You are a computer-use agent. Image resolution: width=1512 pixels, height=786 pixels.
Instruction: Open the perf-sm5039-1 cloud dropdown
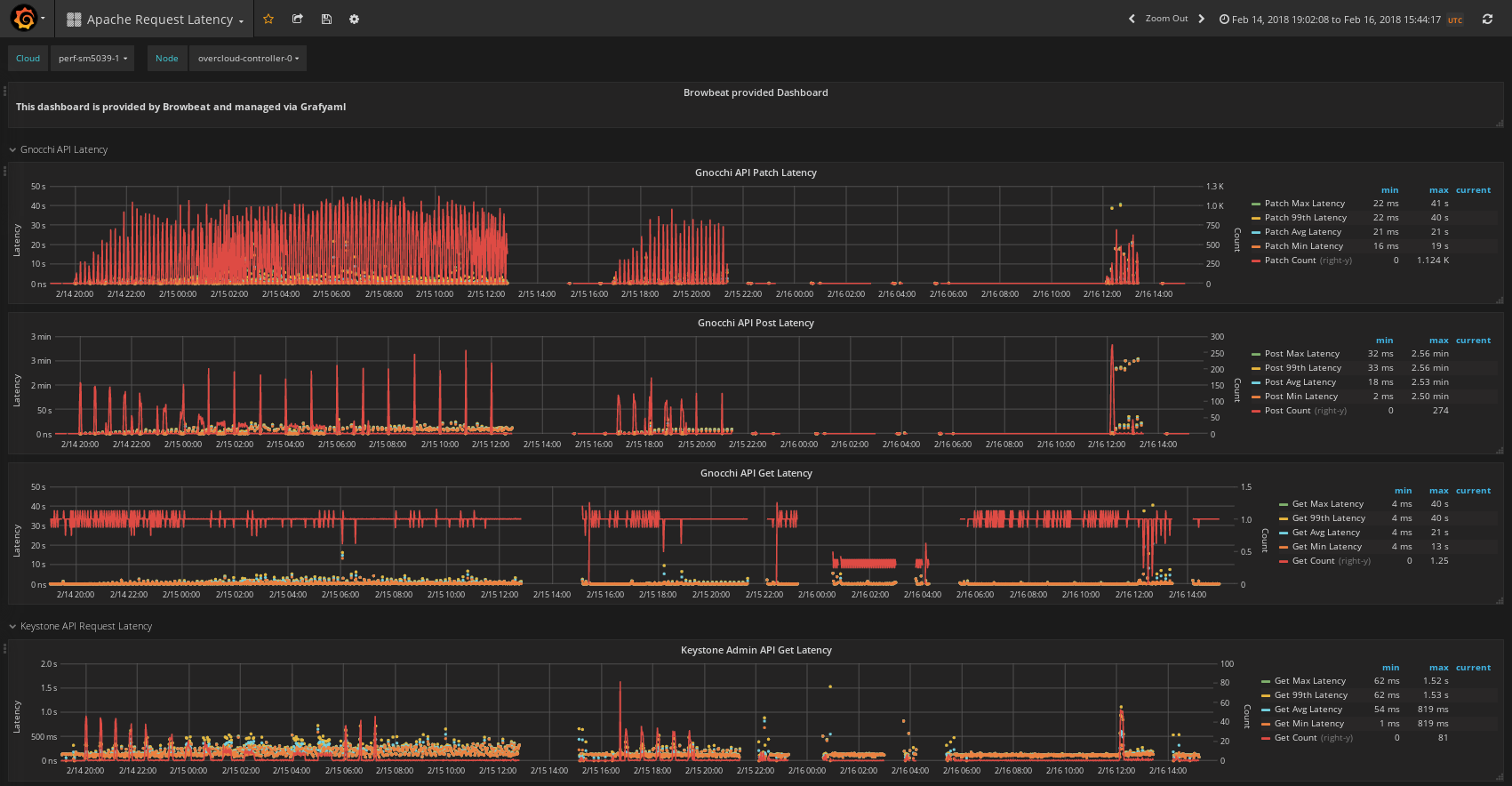(92, 59)
